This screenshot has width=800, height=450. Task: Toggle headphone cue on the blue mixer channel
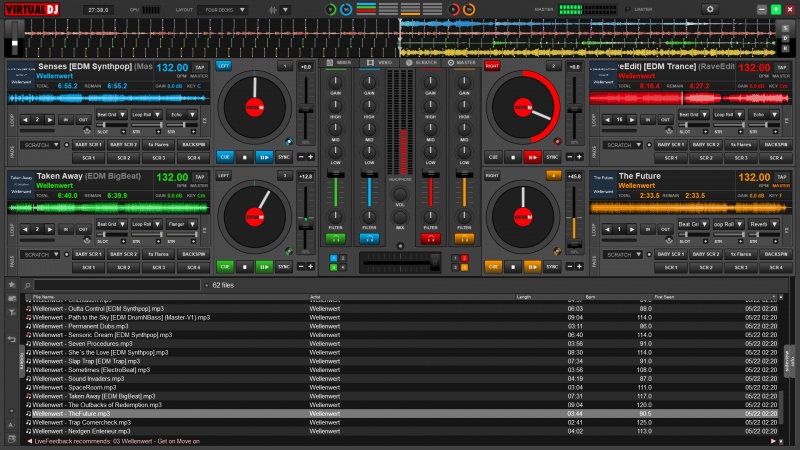coord(369,238)
